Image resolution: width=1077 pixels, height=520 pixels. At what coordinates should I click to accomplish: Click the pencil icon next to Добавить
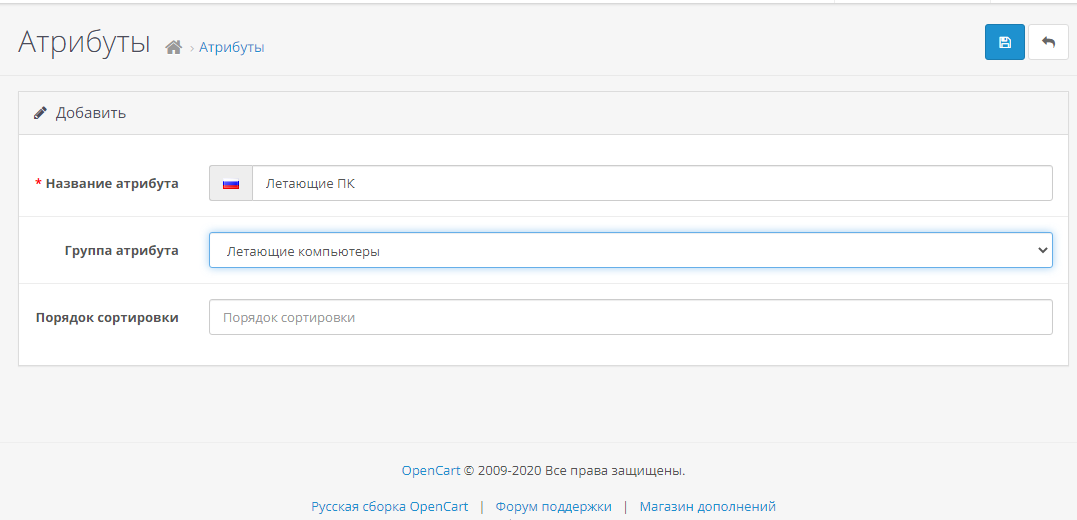coord(40,113)
